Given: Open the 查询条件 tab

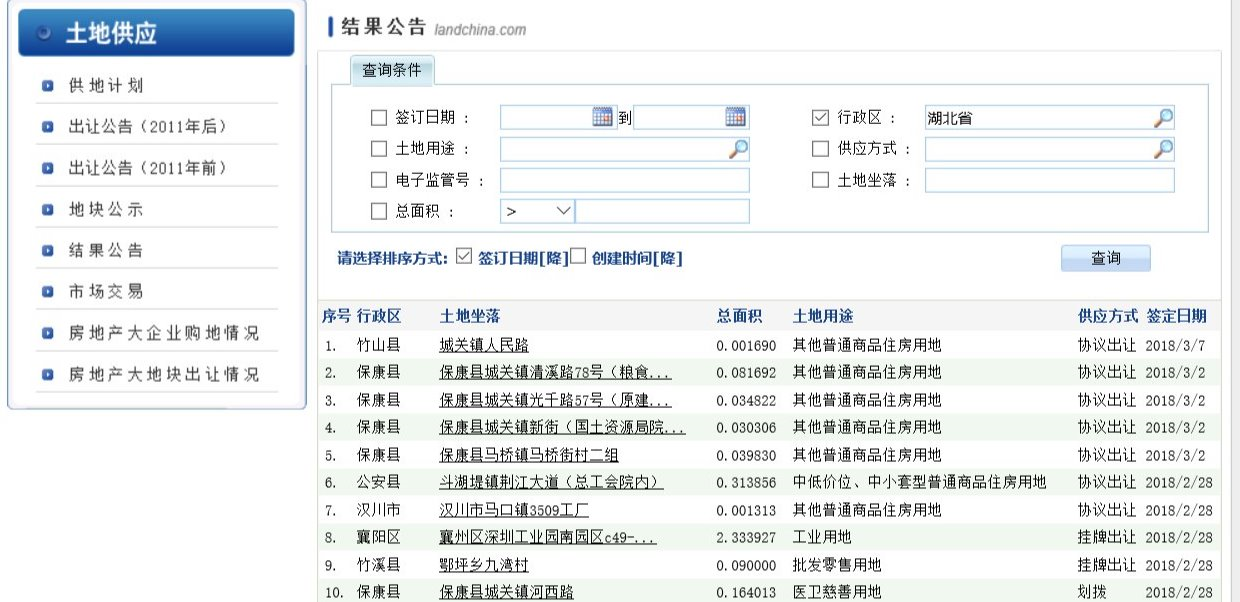Looking at the screenshot, I should click(x=391, y=71).
